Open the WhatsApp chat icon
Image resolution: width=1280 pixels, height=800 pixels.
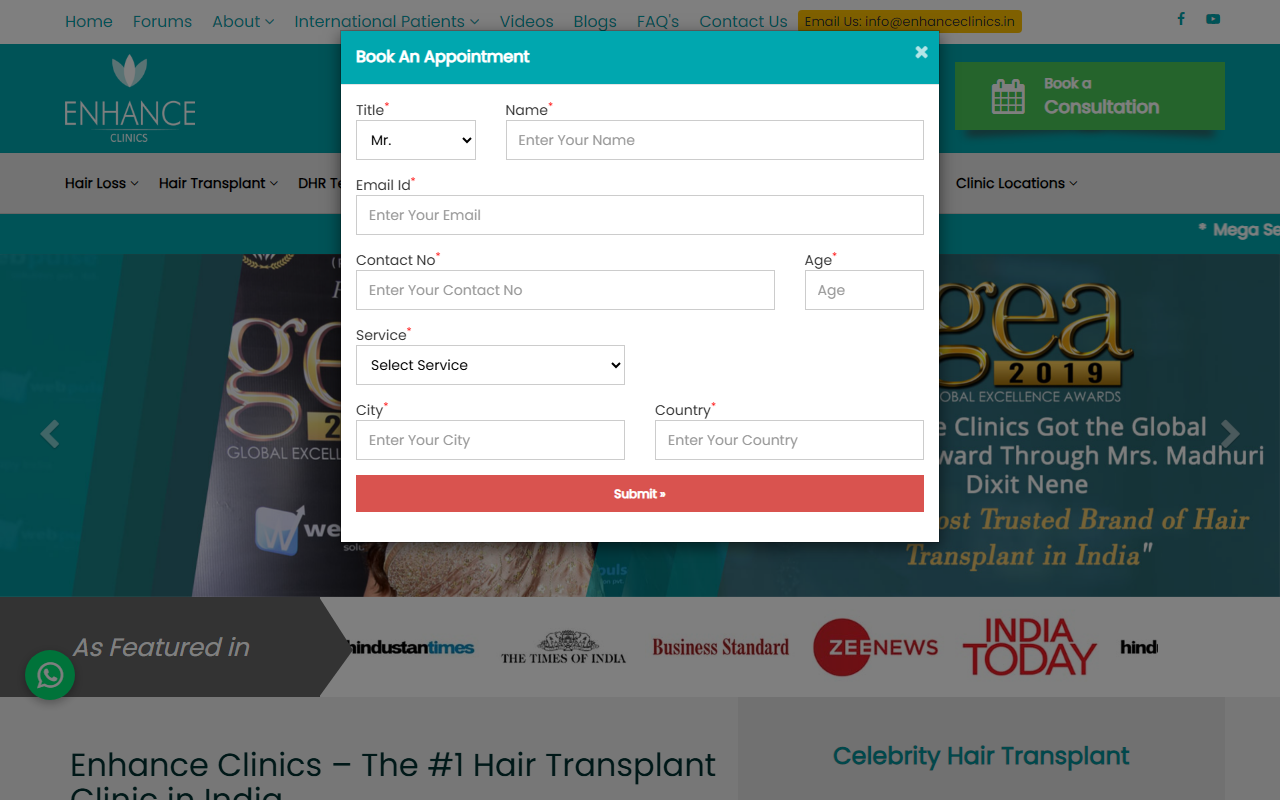point(50,676)
